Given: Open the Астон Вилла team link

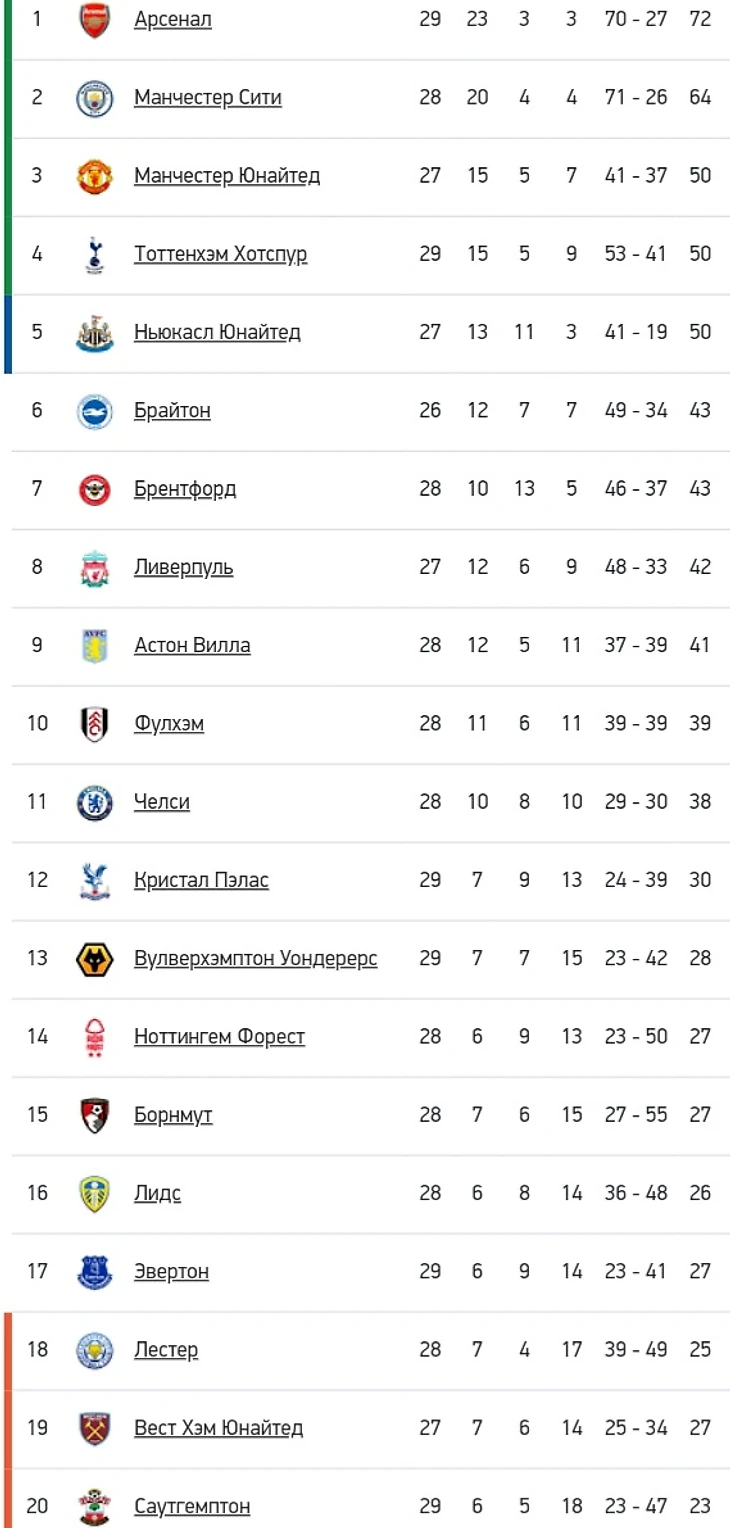Looking at the screenshot, I should point(192,645).
